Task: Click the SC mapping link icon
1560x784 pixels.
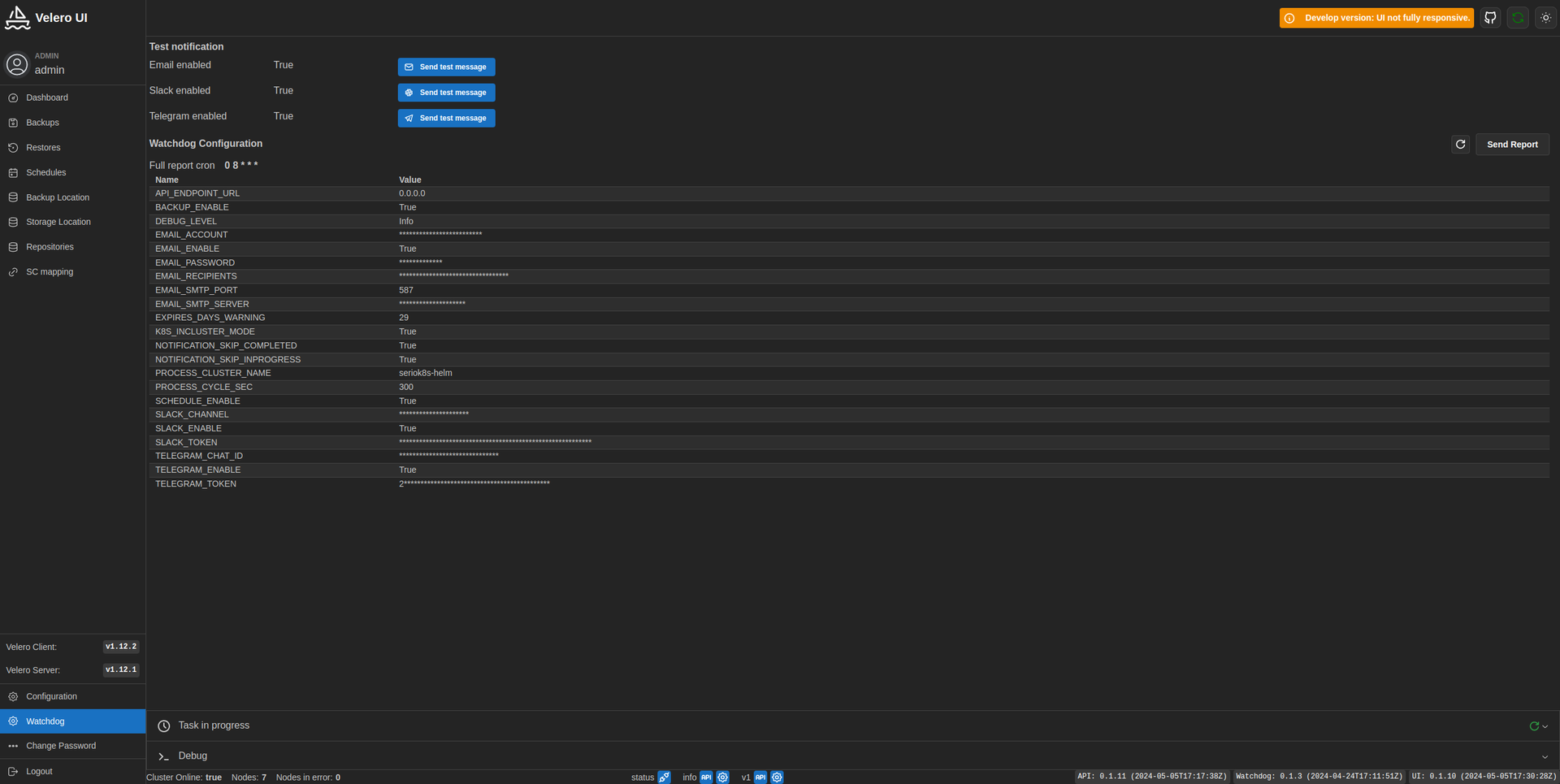Action: [13, 272]
